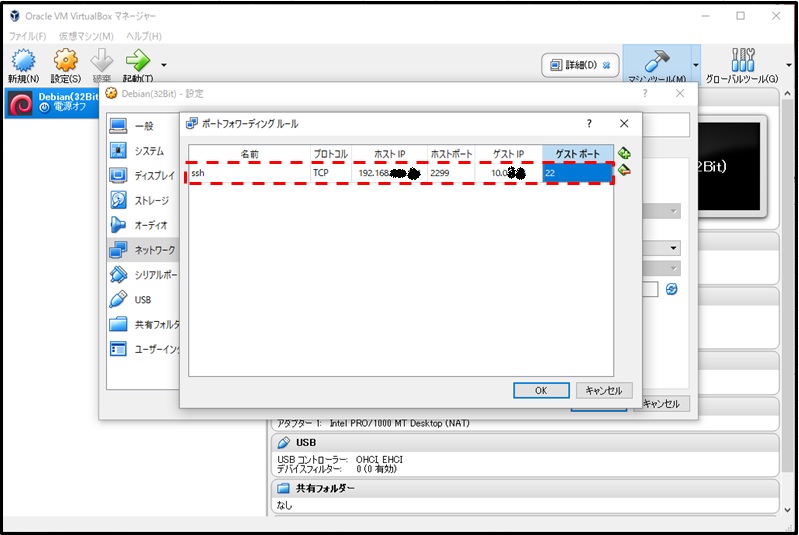
Task: Click the ゲスト IP column header
Action: tap(508, 154)
